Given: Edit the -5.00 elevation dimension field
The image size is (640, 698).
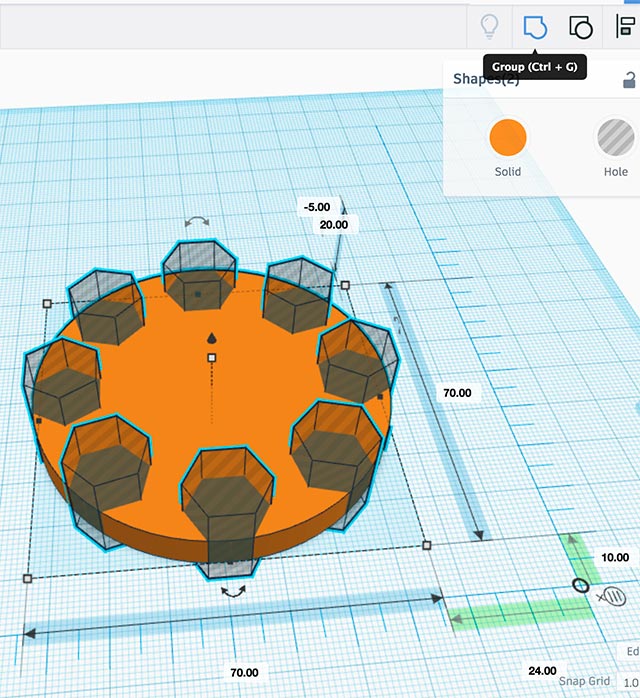Looking at the screenshot, I should click(x=317, y=207).
